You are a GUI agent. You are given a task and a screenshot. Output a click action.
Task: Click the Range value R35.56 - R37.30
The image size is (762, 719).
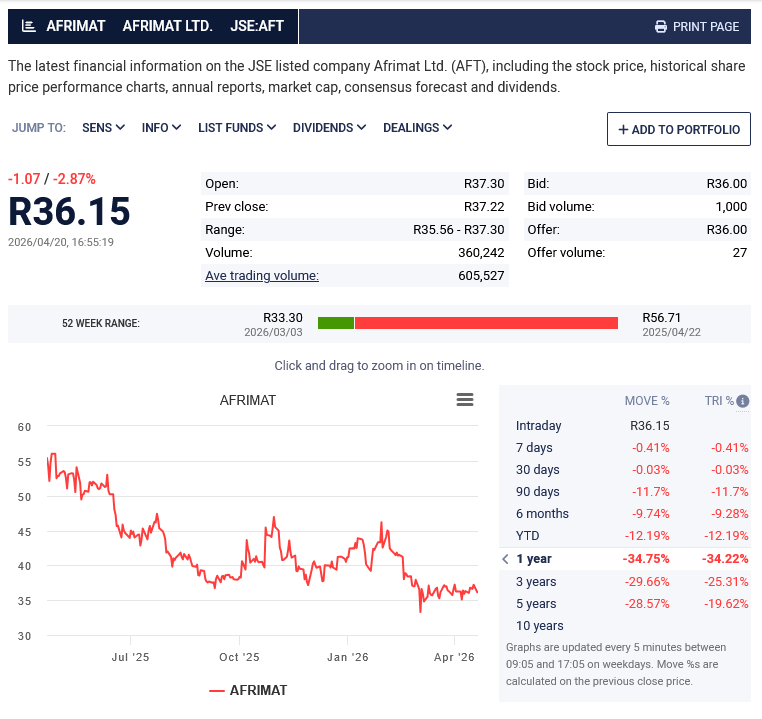coord(459,229)
